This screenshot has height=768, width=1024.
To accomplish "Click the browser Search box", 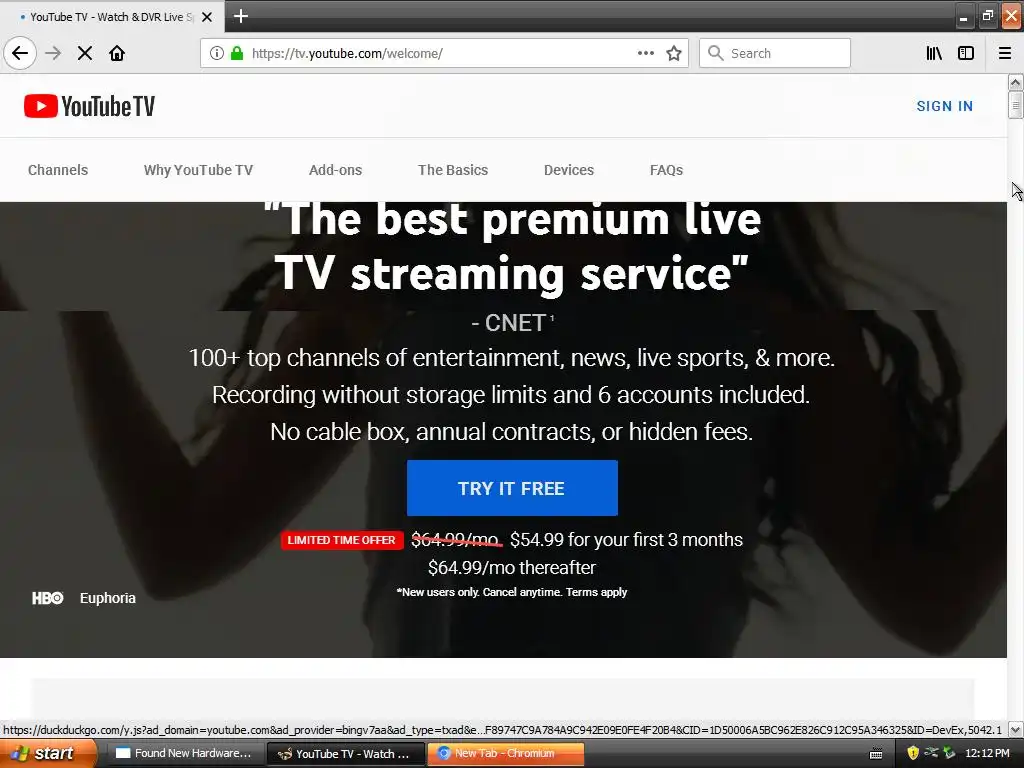I will [775, 53].
